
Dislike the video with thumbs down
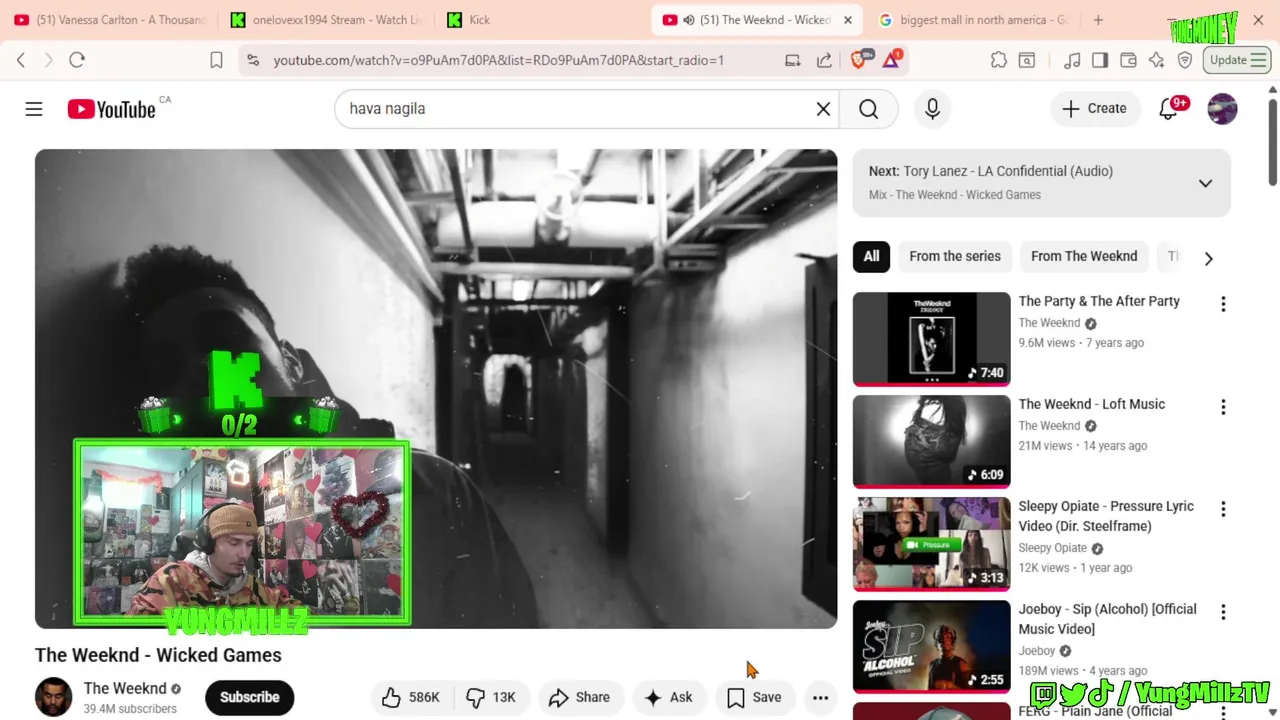coord(491,698)
